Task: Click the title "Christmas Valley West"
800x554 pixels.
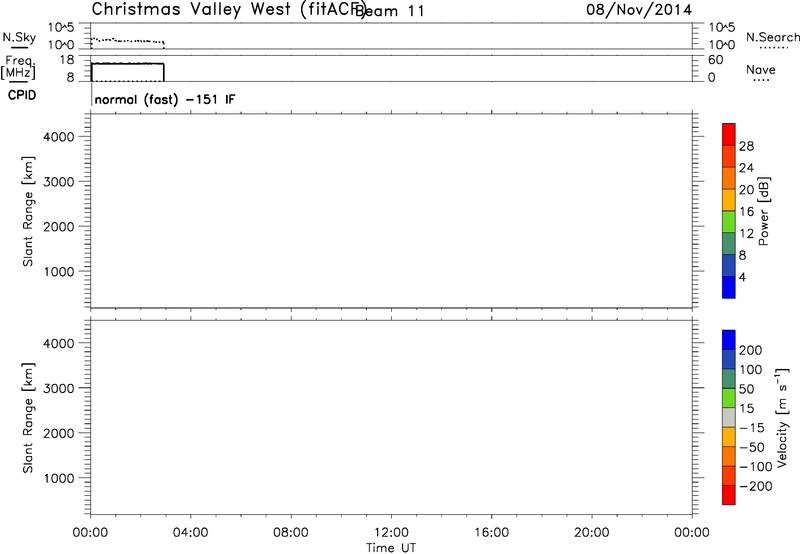Action: pyautogui.click(x=191, y=9)
